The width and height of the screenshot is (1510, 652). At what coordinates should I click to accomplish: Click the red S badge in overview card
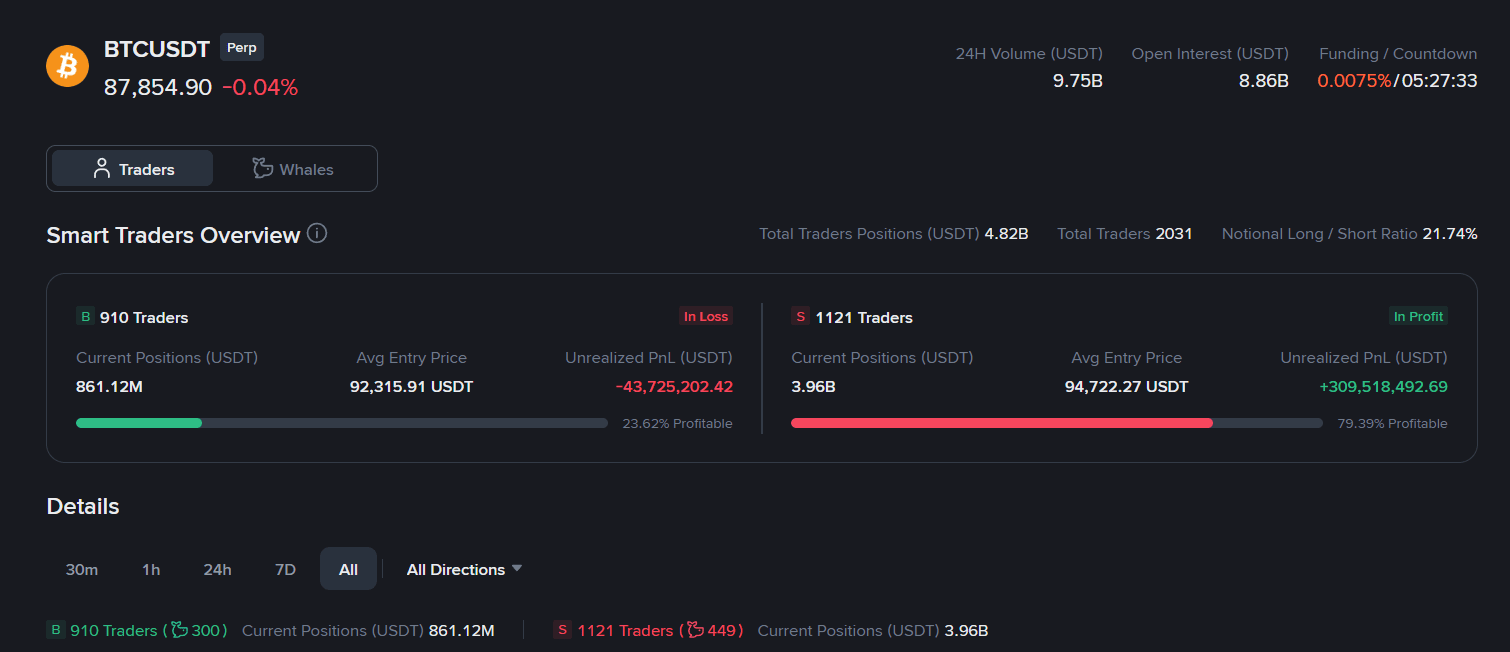click(800, 317)
